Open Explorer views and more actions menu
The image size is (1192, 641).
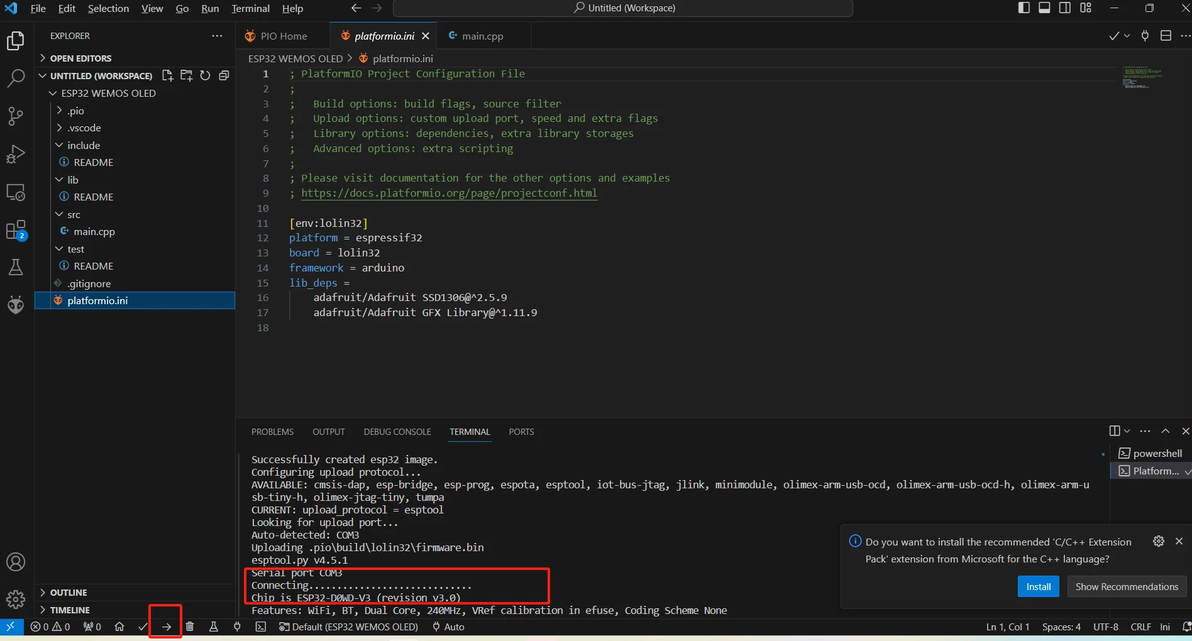(x=217, y=36)
